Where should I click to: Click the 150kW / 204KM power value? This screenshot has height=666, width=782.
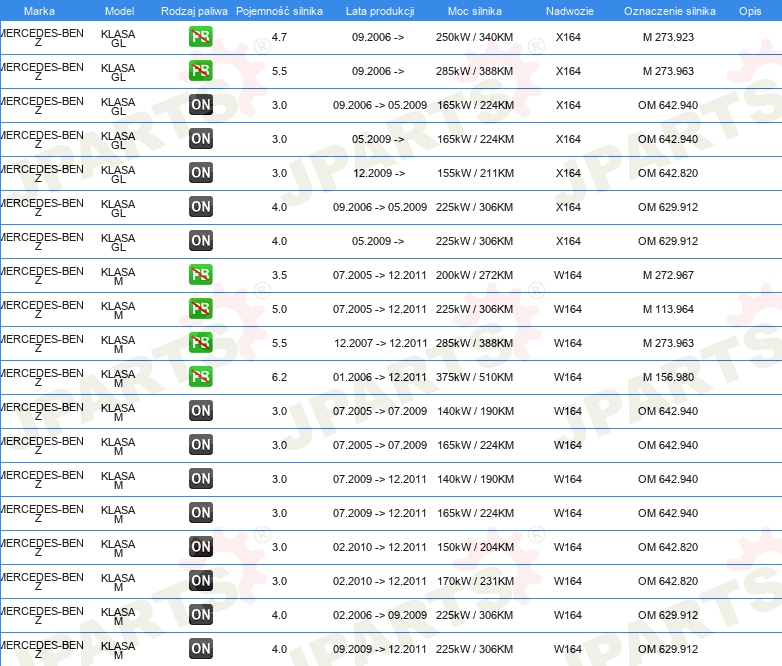pyautogui.click(x=475, y=547)
